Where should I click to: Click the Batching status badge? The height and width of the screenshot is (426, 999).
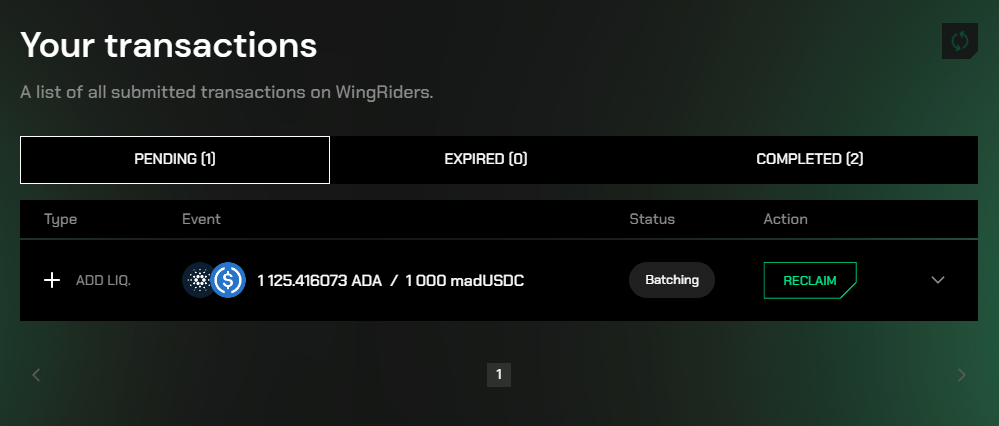point(672,280)
